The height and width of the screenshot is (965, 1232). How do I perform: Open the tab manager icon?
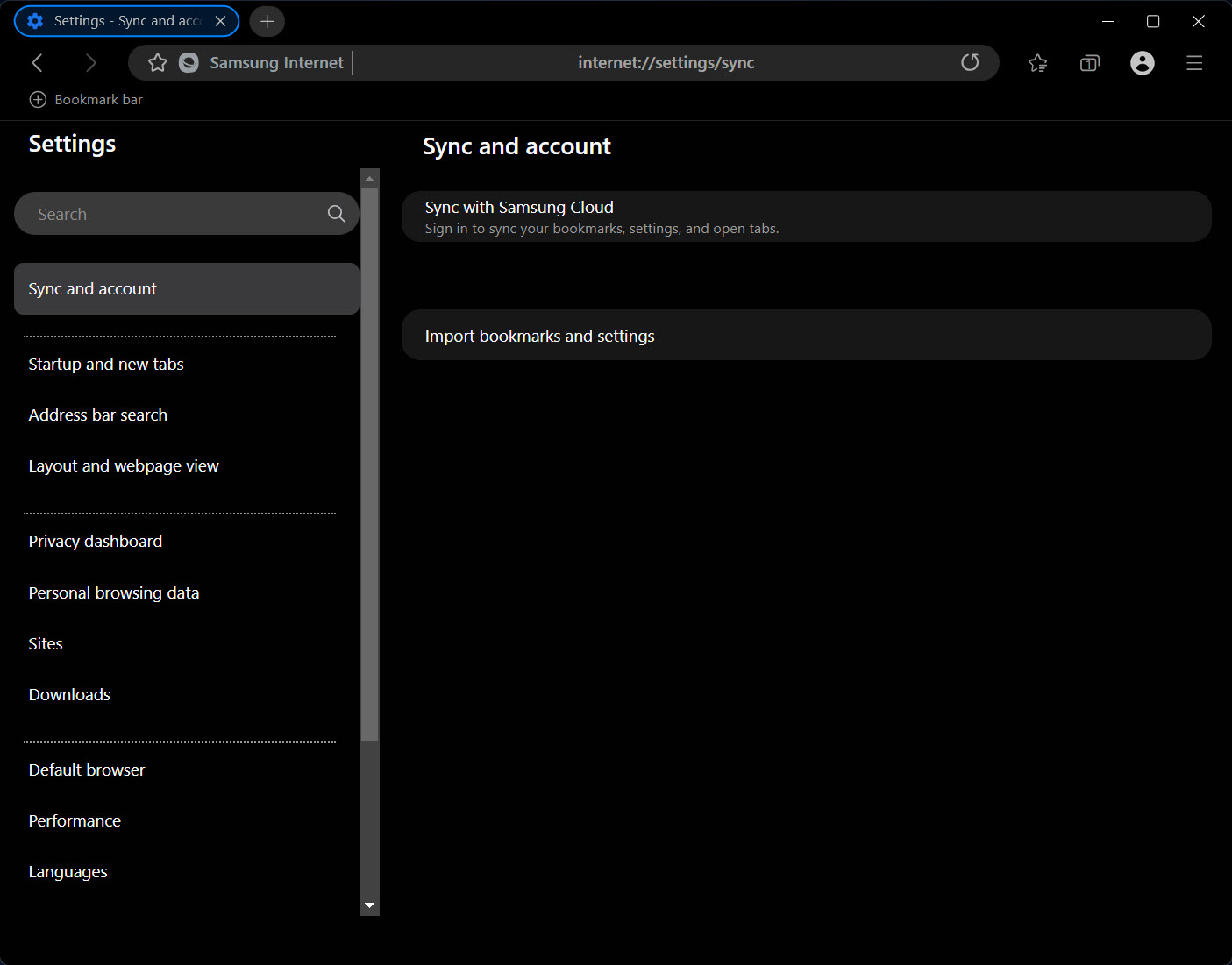[1089, 63]
